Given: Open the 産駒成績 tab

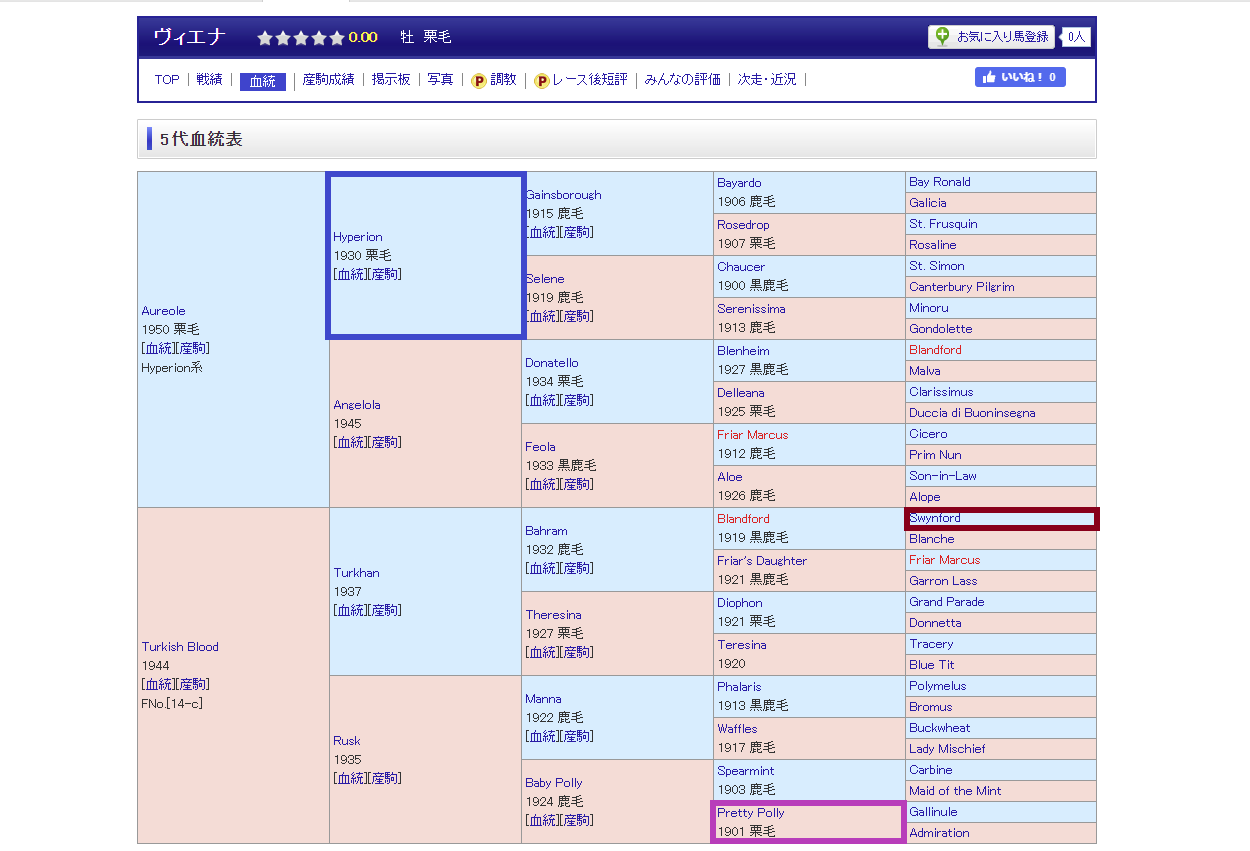Looking at the screenshot, I should click(328, 79).
